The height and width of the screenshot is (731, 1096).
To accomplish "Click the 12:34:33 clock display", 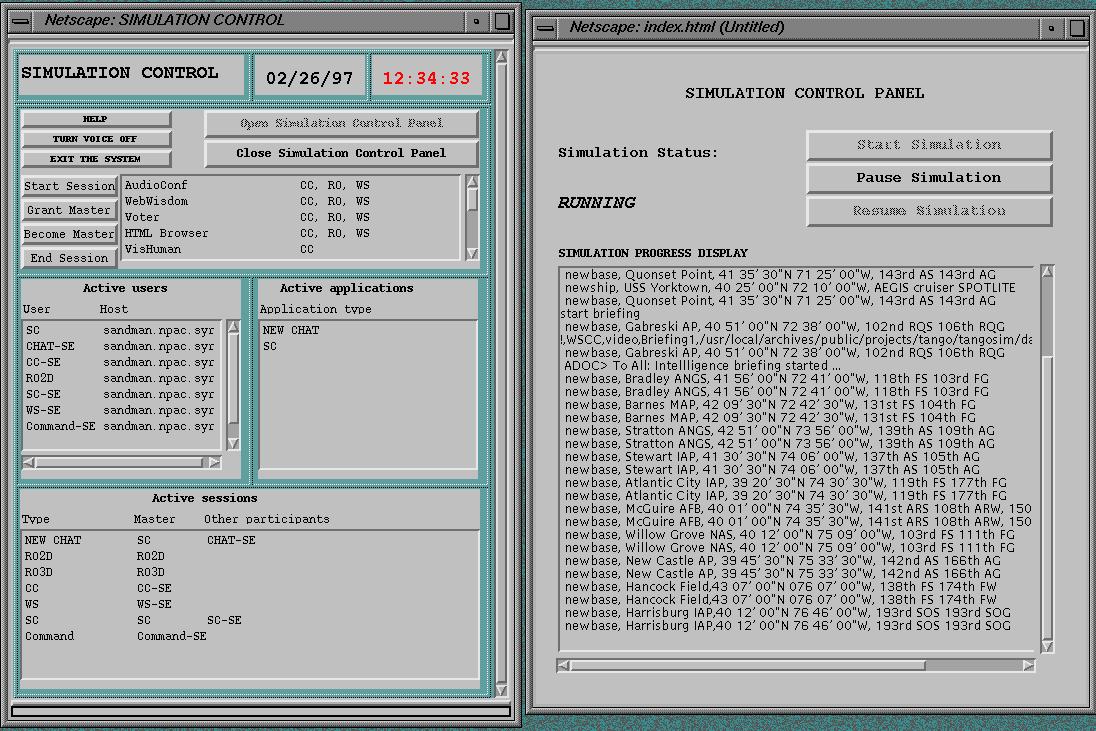I will [x=426, y=78].
